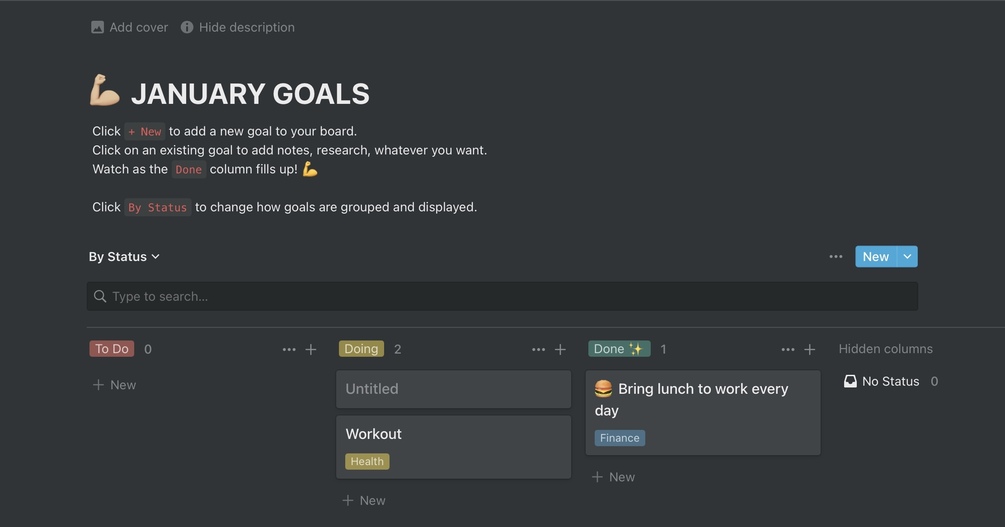Viewport: 1005px width, 527px height.
Task: Open the three-dot menu beside the New button
Action: click(x=836, y=257)
